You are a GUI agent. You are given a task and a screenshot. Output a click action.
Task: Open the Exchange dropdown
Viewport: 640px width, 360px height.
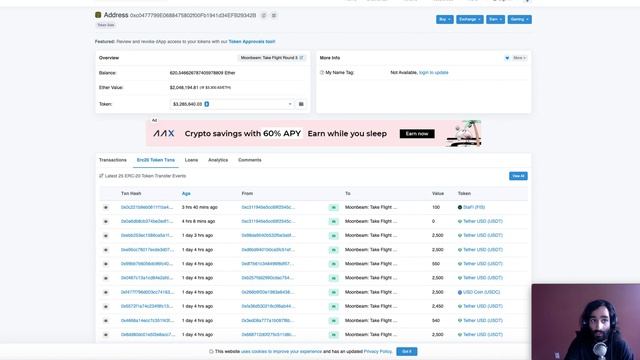(470, 19)
